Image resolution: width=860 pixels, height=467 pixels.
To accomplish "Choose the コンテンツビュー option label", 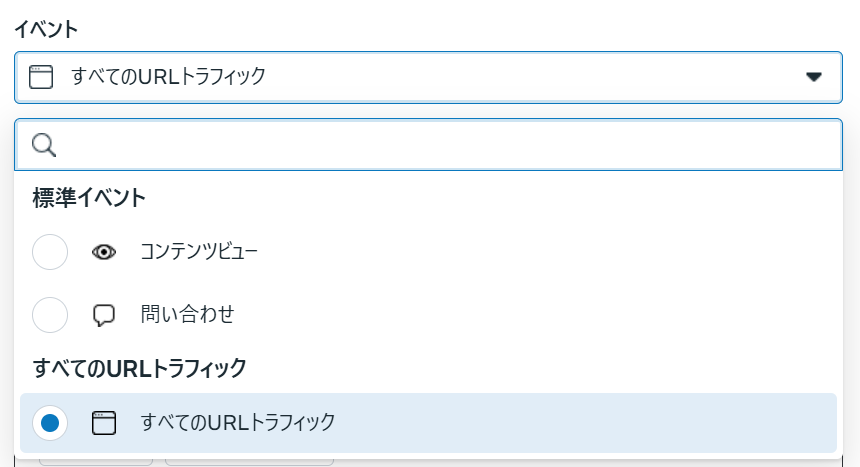I will click(x=199, y=252).
